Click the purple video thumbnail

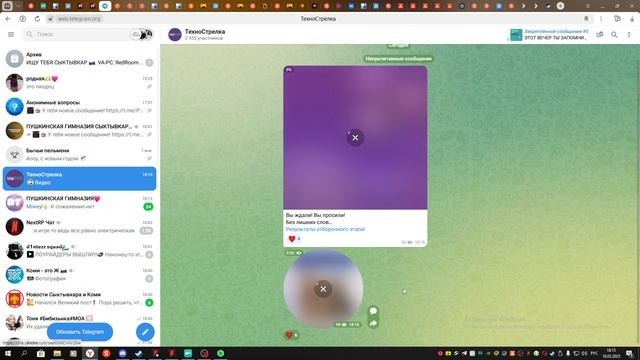click(355, 138)
